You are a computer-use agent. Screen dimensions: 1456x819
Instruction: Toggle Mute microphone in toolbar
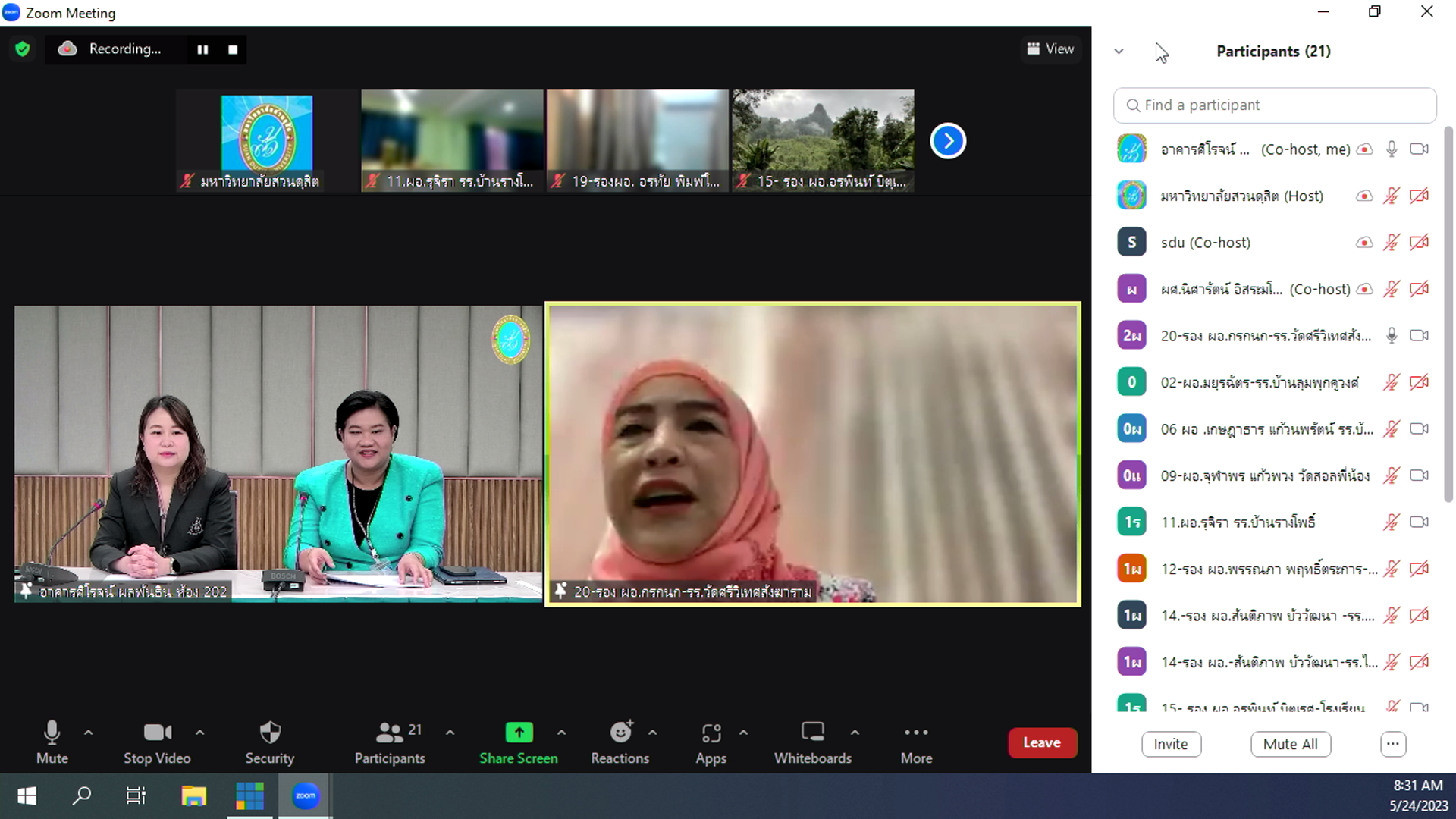[52, 742]
